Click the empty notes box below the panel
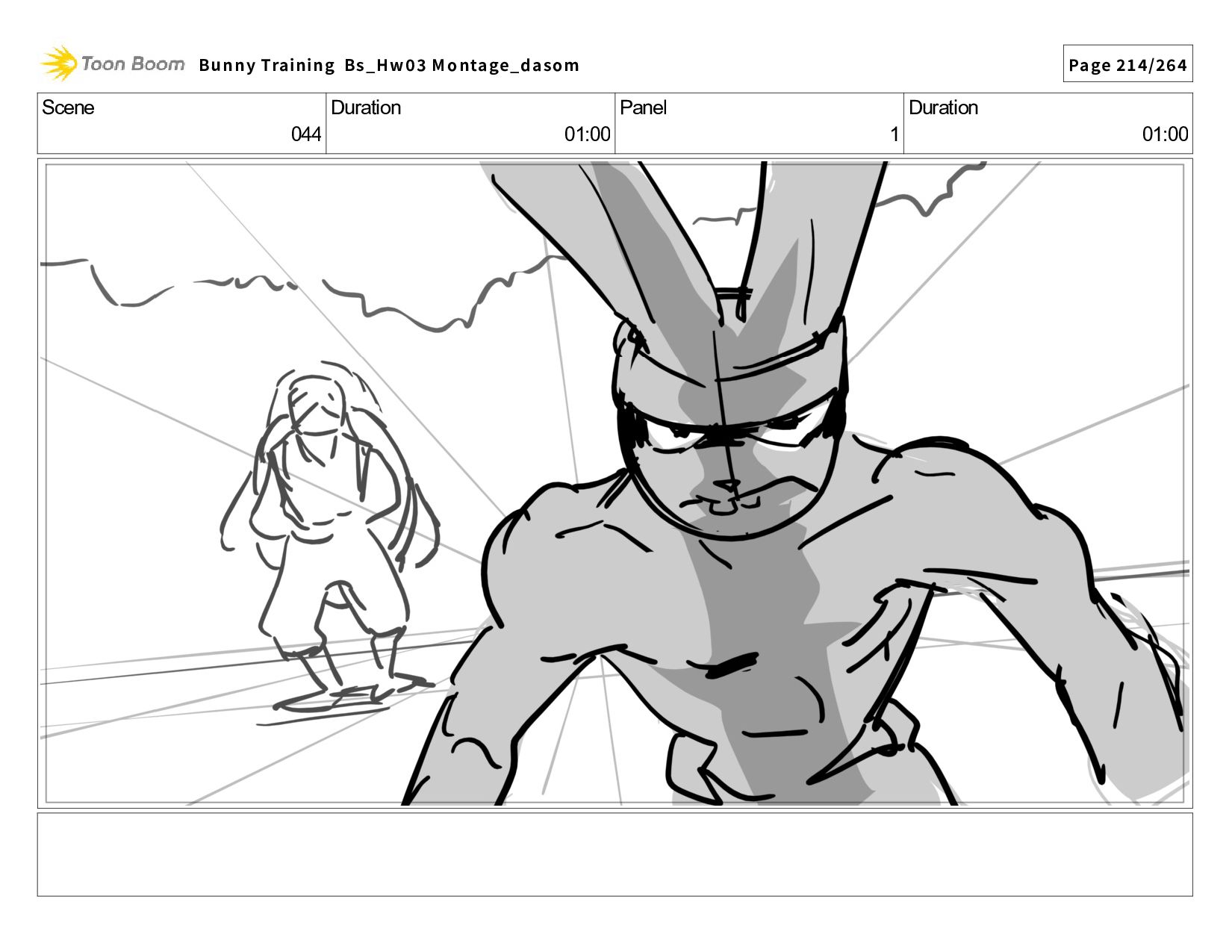Image resolution: width=1232 pixels, height=952 pixels. pos(615,854)
